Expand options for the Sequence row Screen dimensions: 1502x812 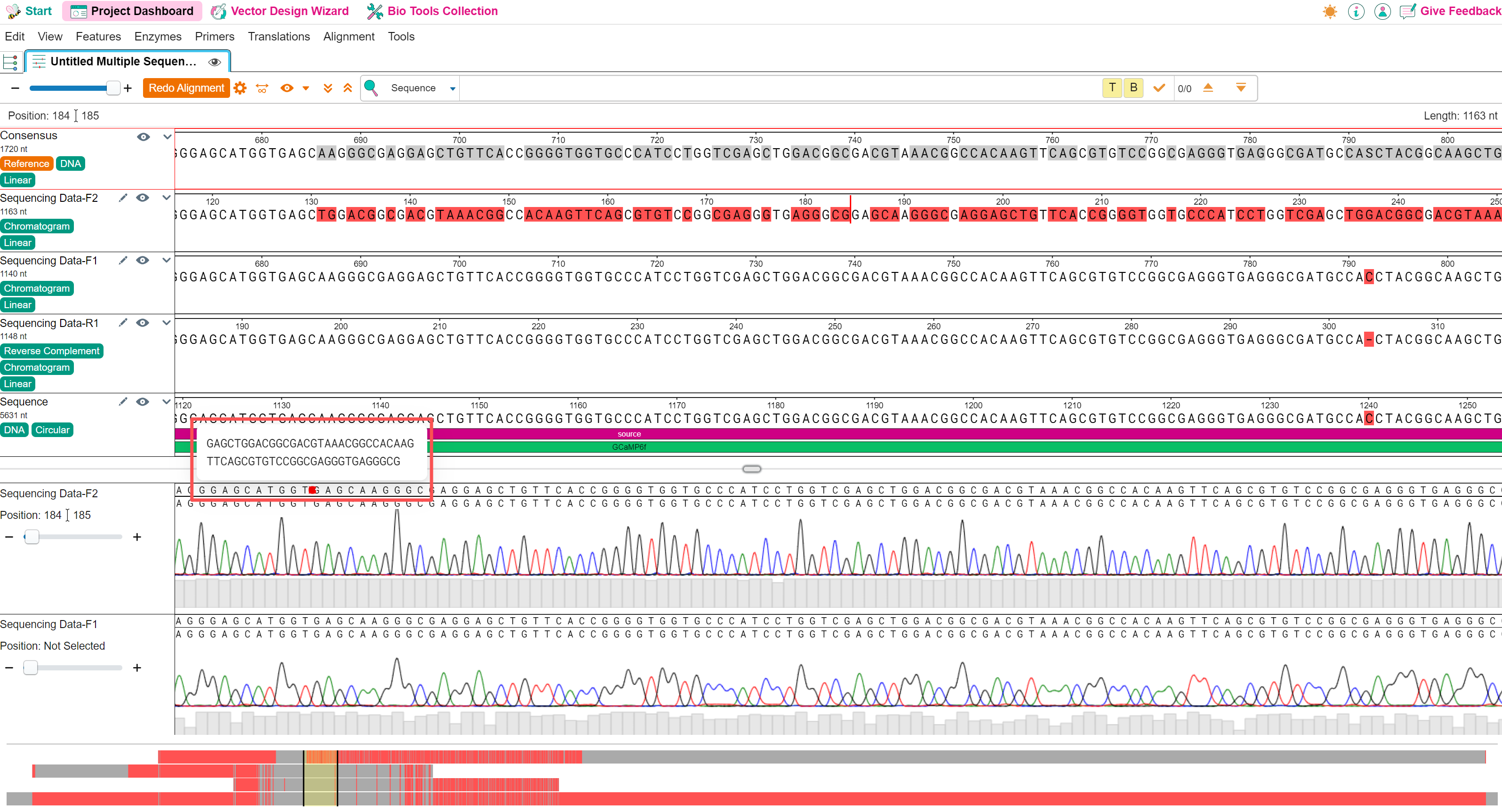[167, 402]
